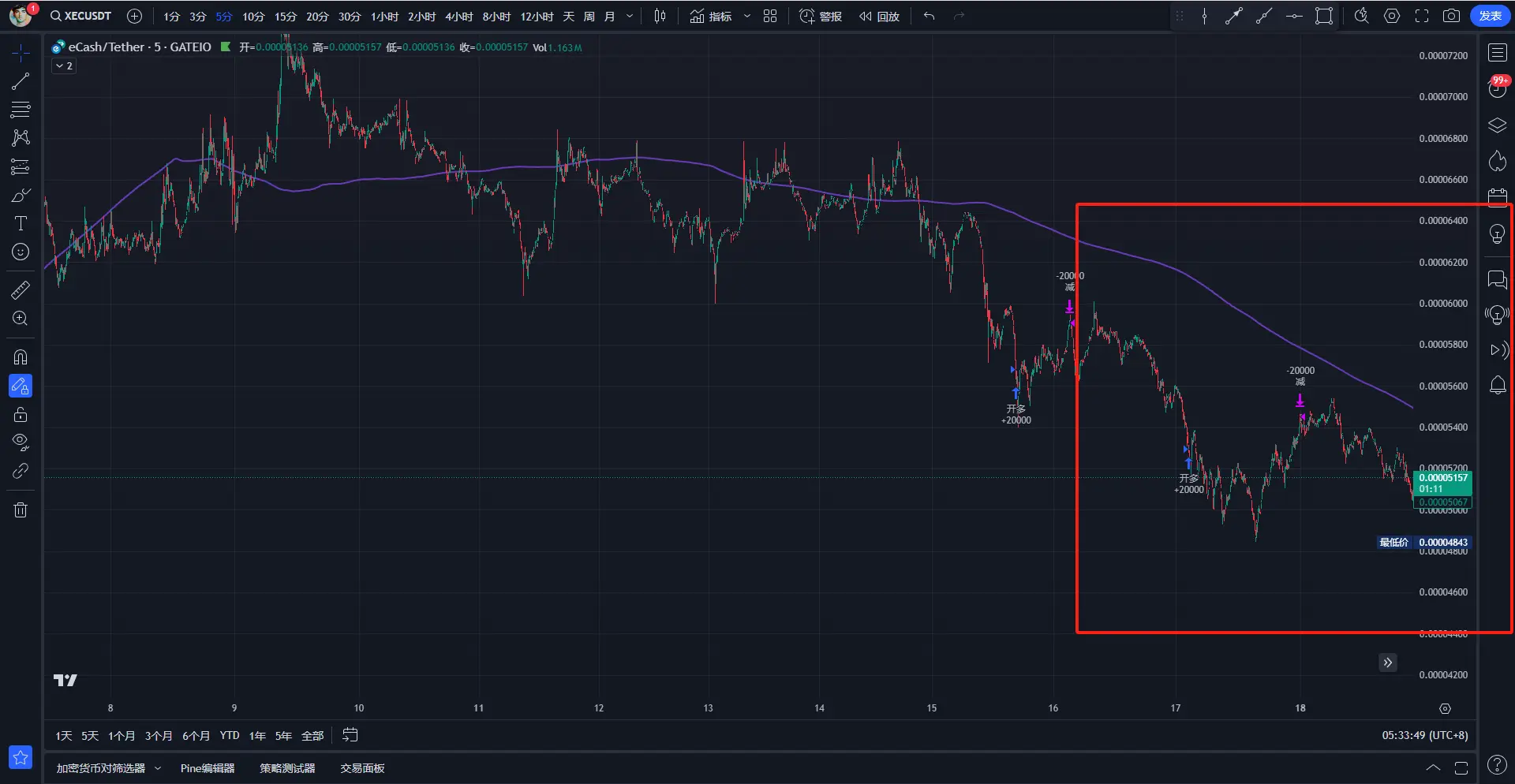Toggle lock all drawings
This screenshot has width=1515, height=784.
click(21, 414)
